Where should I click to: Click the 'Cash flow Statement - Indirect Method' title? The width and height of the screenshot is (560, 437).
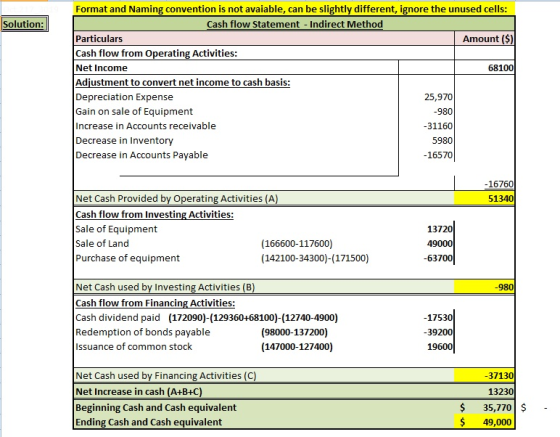pyautogui.click(x=294, y=24)
